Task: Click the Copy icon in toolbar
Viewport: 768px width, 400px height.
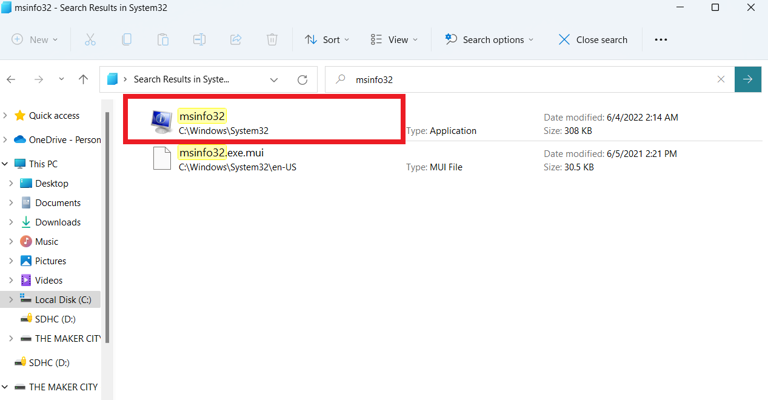Action: point(126,40)
